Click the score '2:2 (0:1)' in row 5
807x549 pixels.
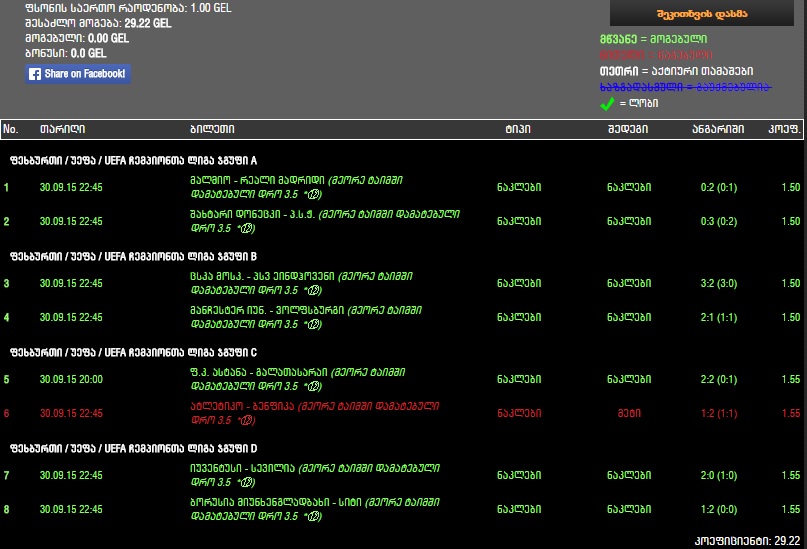click(718, 380)
